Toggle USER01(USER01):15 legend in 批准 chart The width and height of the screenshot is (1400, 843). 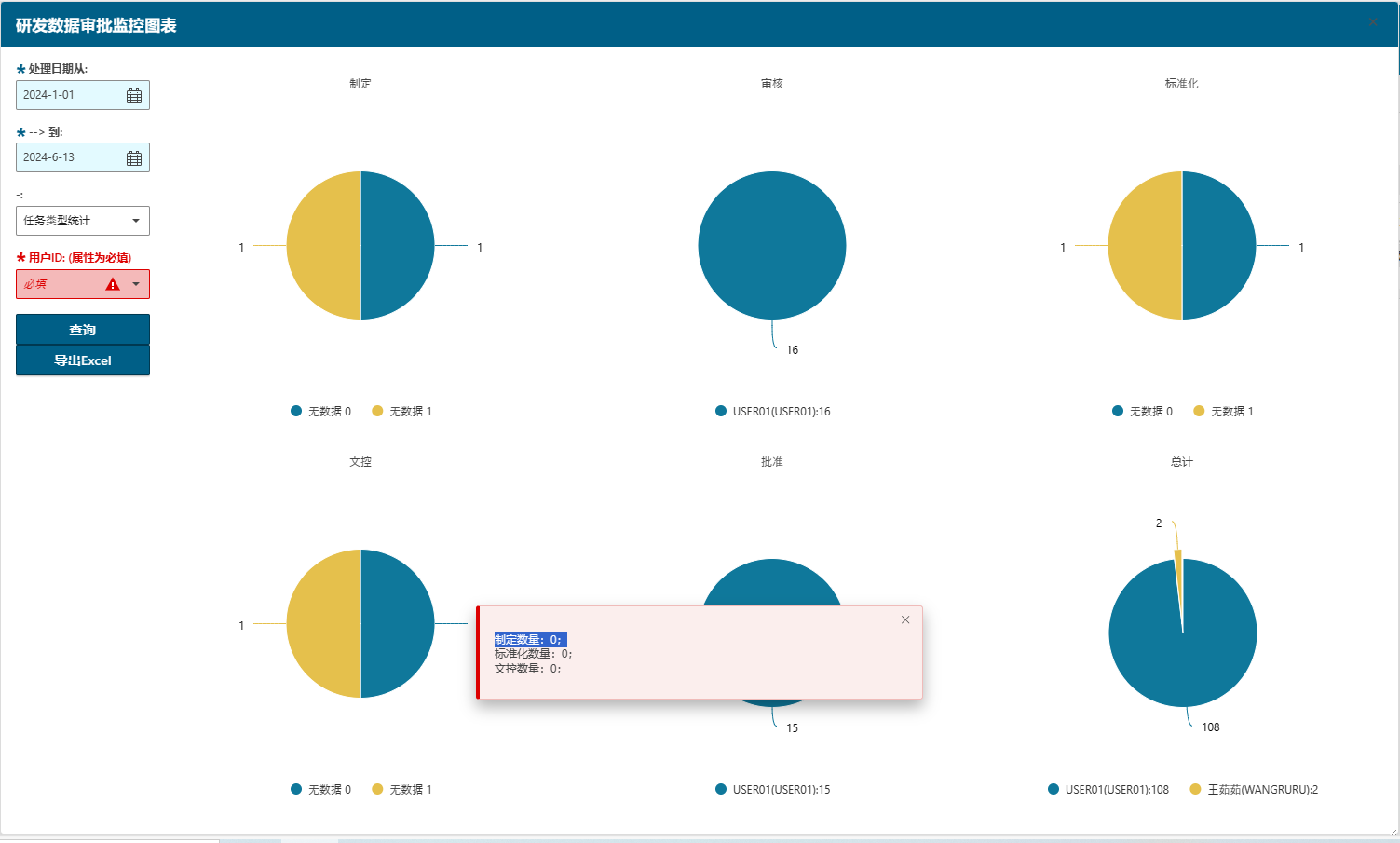point(772,789)
